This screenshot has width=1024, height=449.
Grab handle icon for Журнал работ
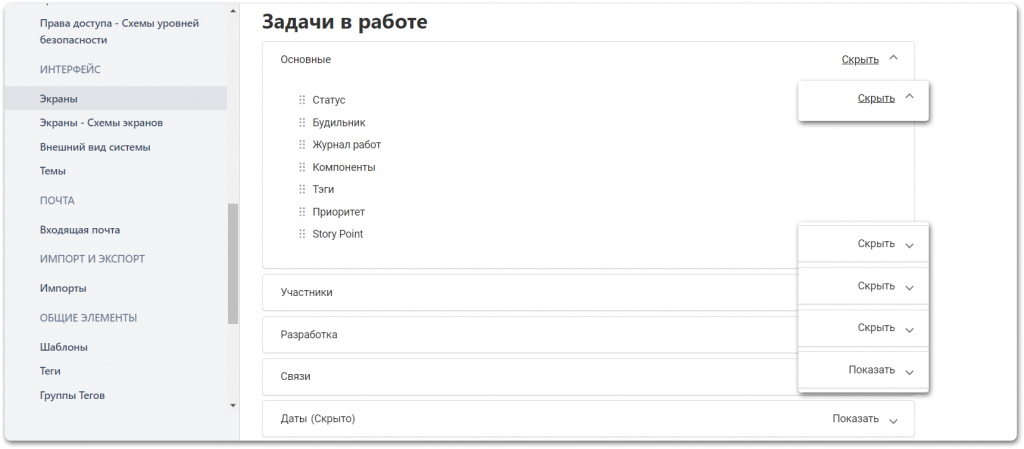point(302,145)
